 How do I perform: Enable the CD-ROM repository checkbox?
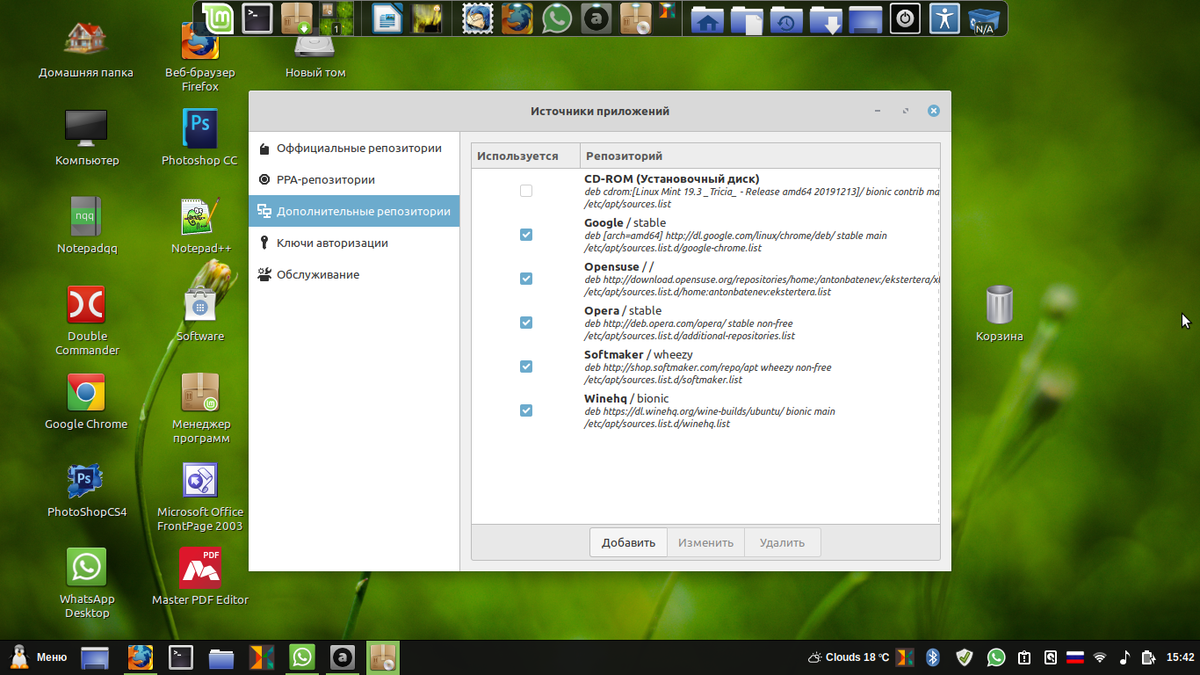tap(526, 191)
